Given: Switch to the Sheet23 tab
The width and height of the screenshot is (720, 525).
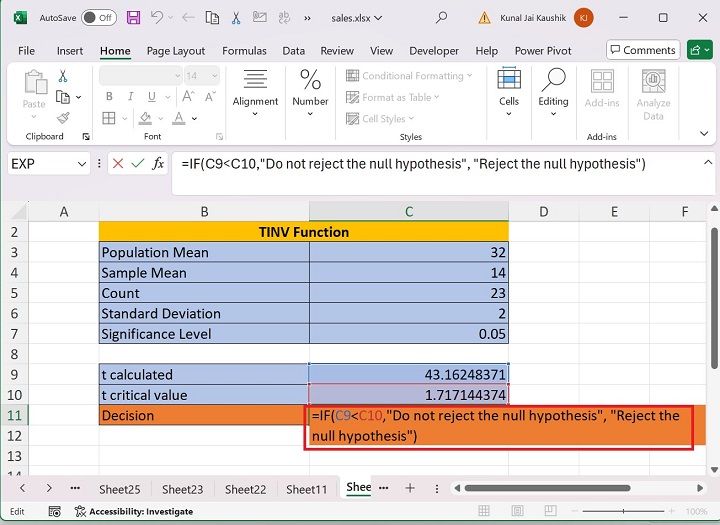Looking at the screenshot, I should pyautogui.click(x=182, y=489).
